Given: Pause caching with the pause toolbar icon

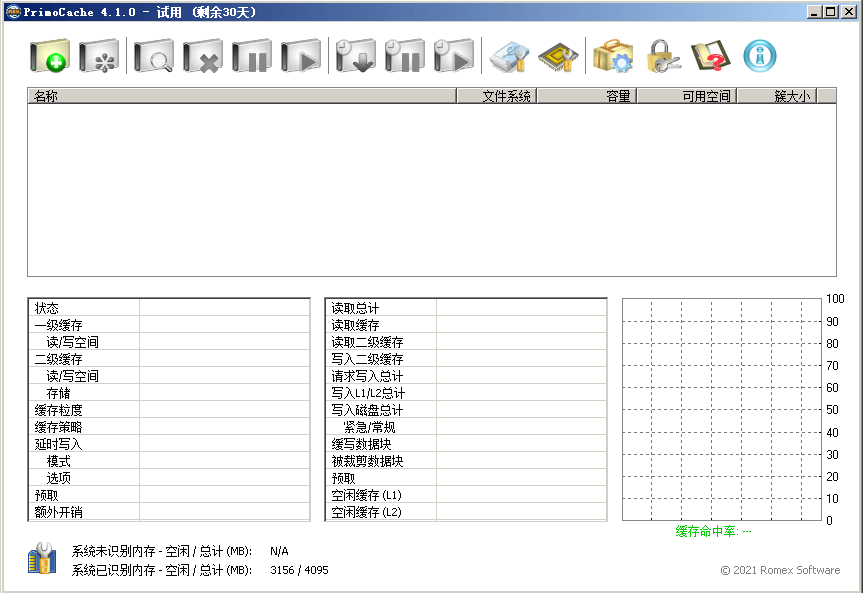Looking at the screenshot, I should [251, 56].
